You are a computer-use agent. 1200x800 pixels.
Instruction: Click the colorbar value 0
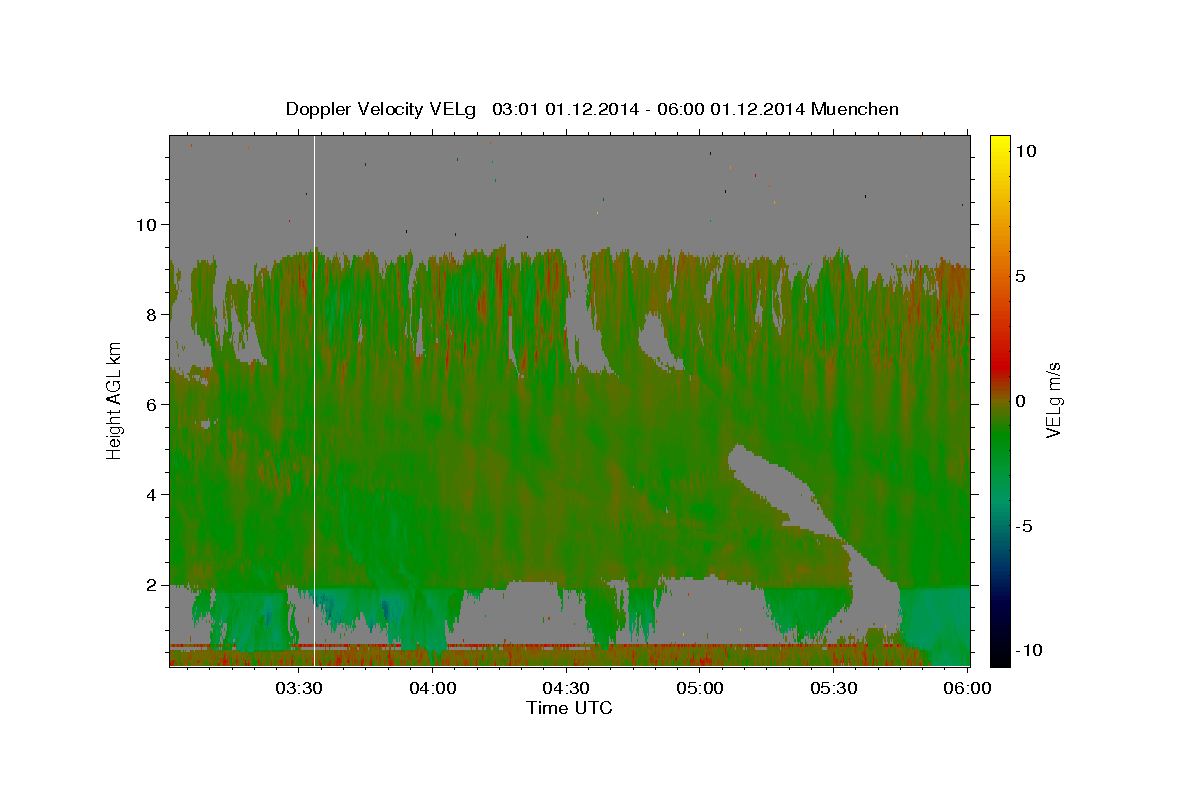(1020, 401)
